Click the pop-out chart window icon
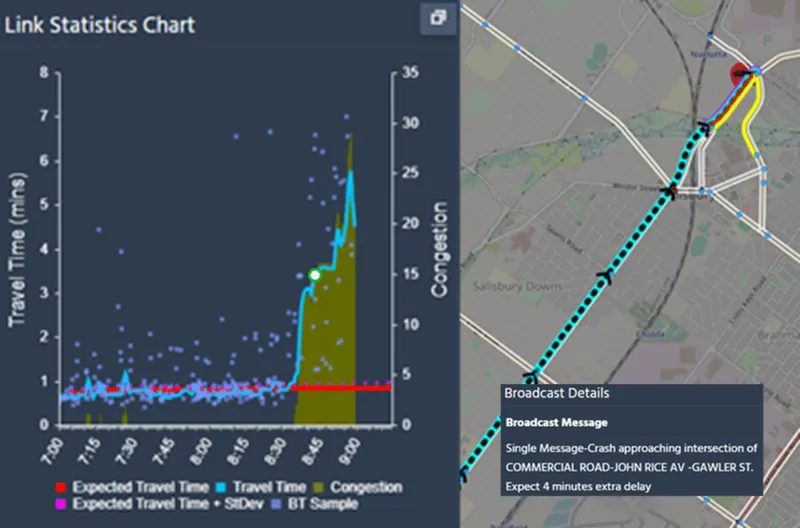 [x=438, y=18]
